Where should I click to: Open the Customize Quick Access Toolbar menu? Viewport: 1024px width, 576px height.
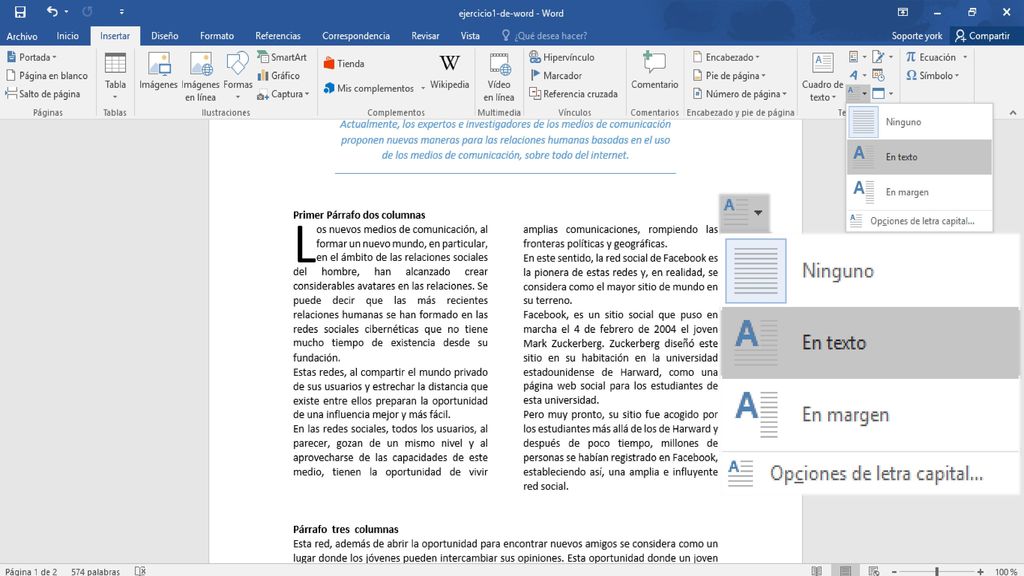click(121, 12)
